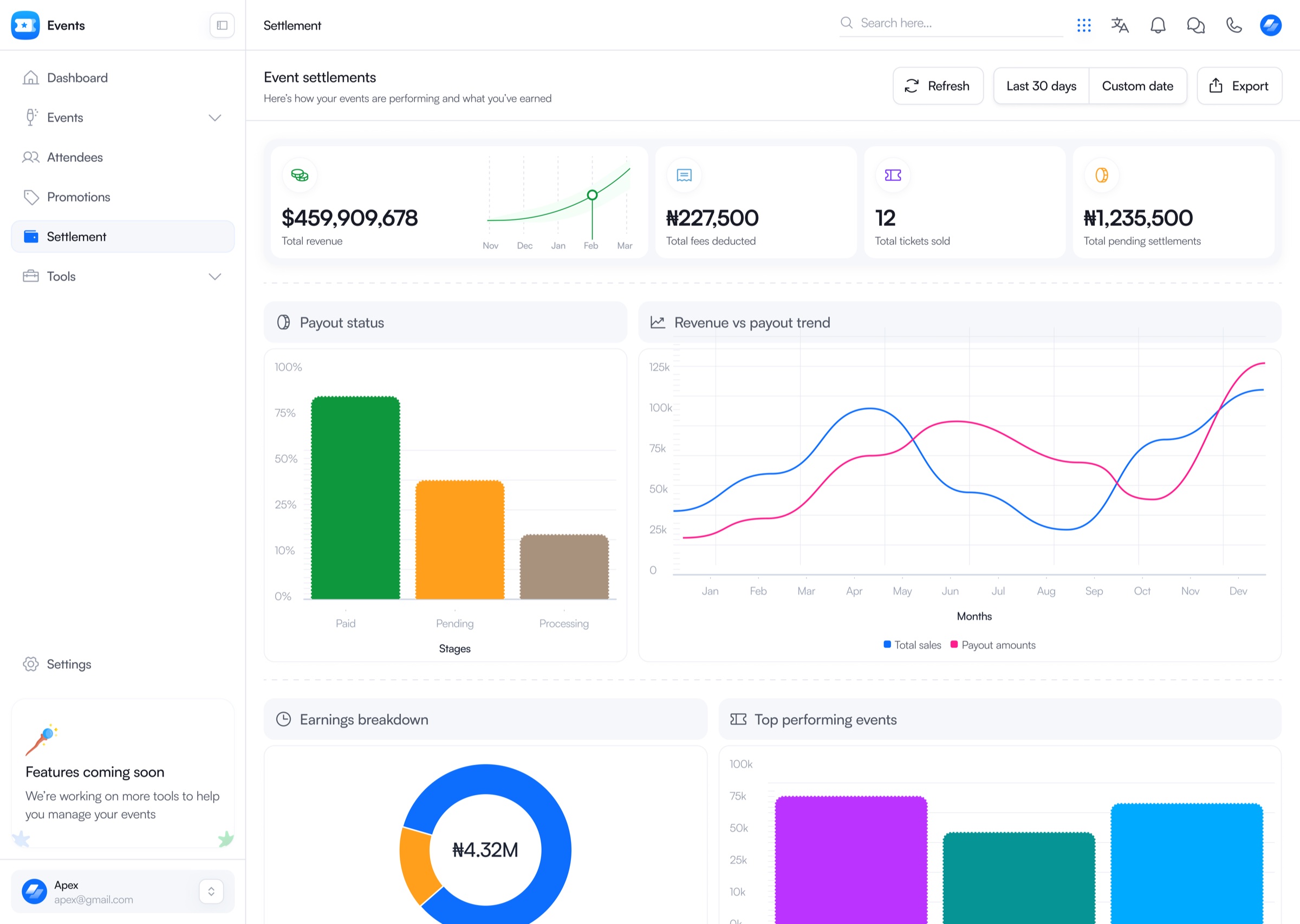
Task: Toggle Total sales legend swatch
Action: [x=887, y=645]
